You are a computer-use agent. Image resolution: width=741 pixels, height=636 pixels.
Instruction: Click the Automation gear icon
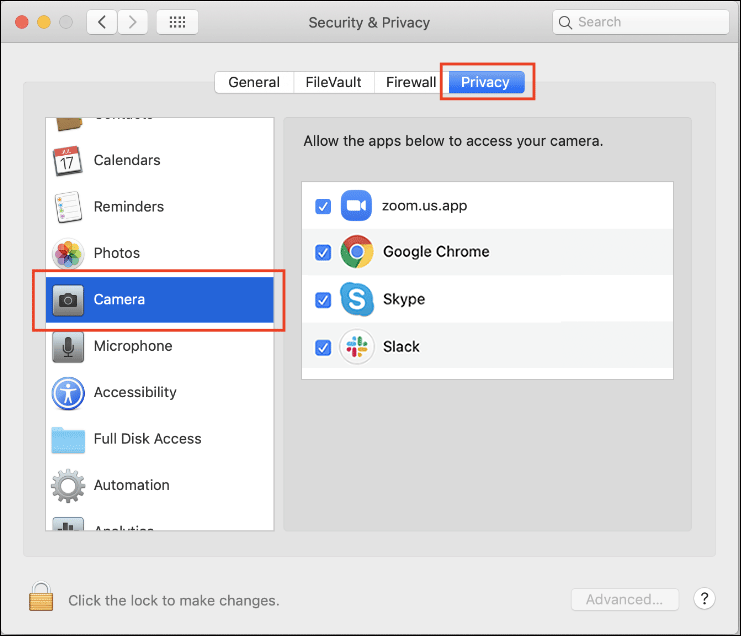click(x=68, y=485)
